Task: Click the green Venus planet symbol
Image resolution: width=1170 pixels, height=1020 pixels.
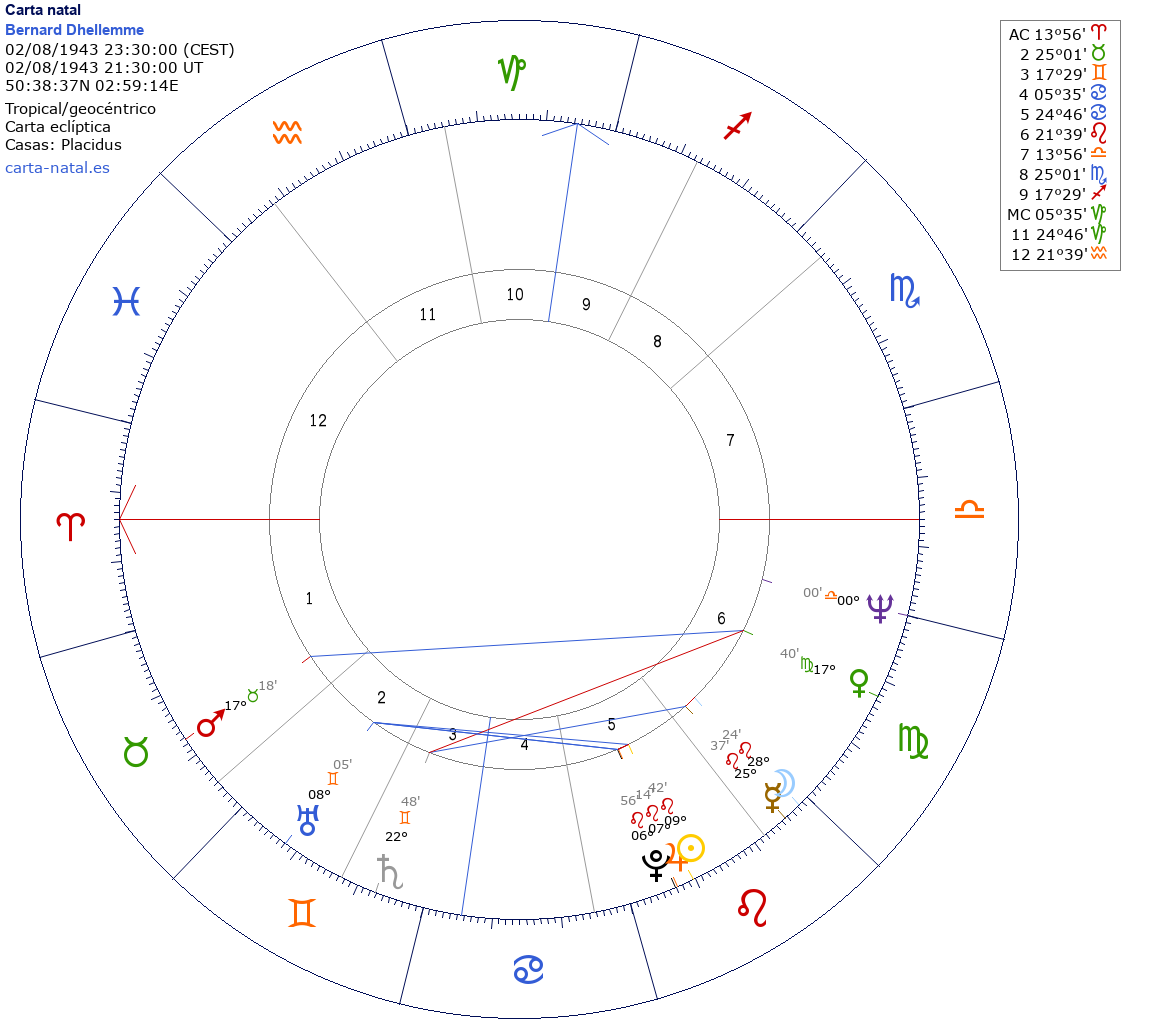Action: click(x=858, y=682)
